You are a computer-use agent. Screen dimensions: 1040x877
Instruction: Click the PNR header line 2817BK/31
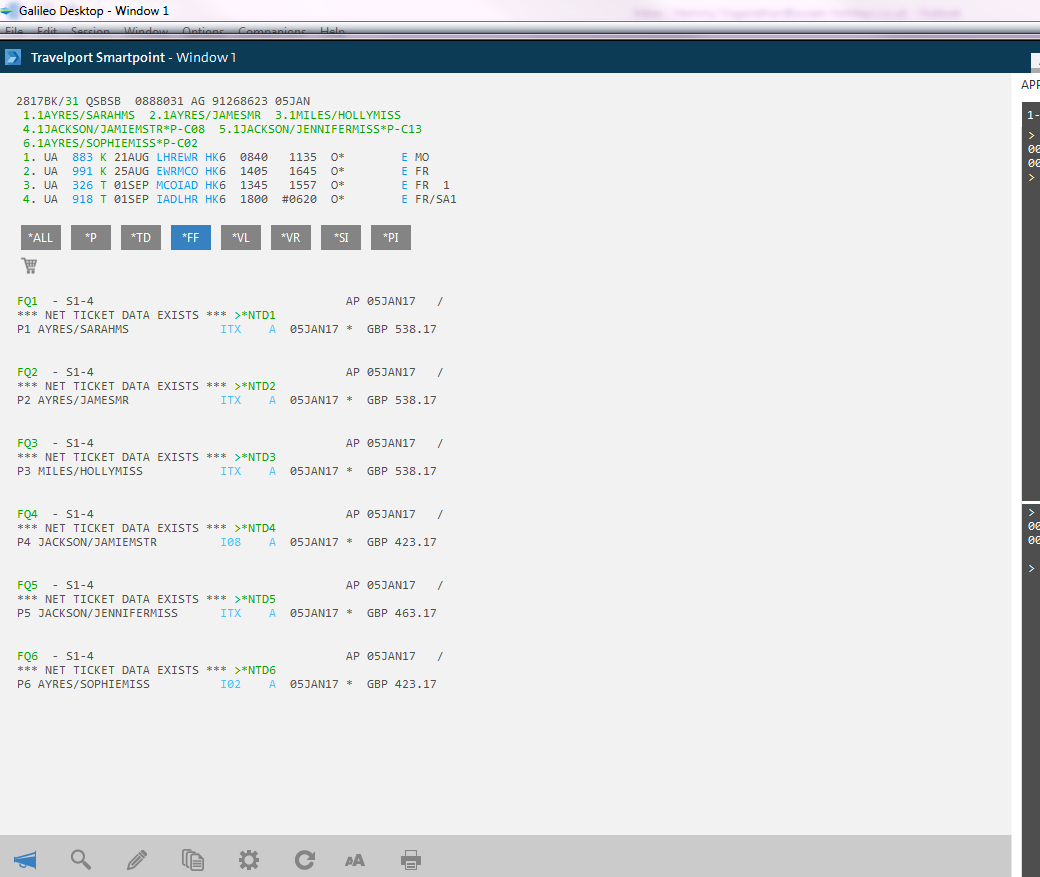(163, 101)
